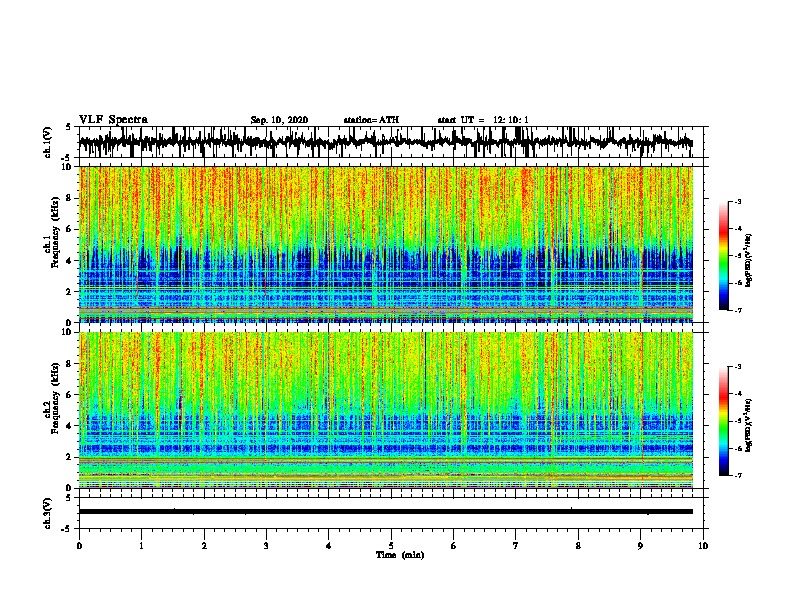Click the ch.1 spectrogram color scale bar

pyautogui.click(x=723, y=256)
